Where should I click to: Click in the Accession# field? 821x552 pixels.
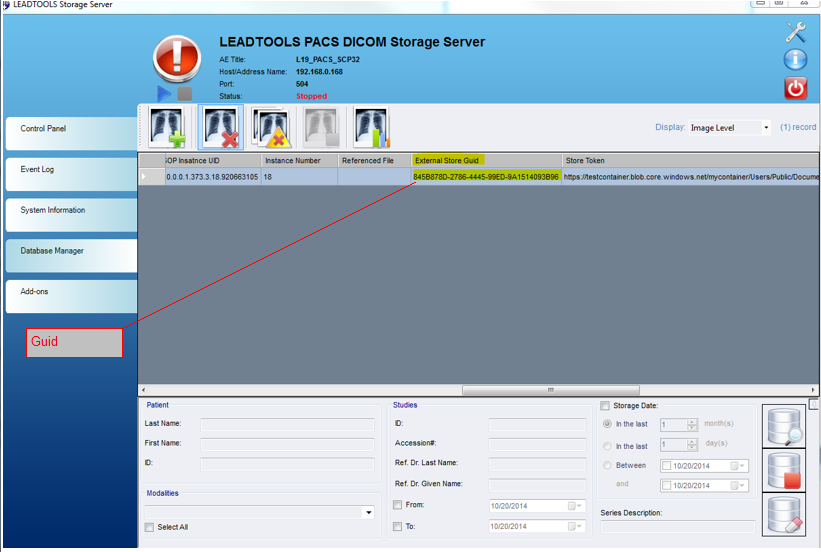coord(537,445)
